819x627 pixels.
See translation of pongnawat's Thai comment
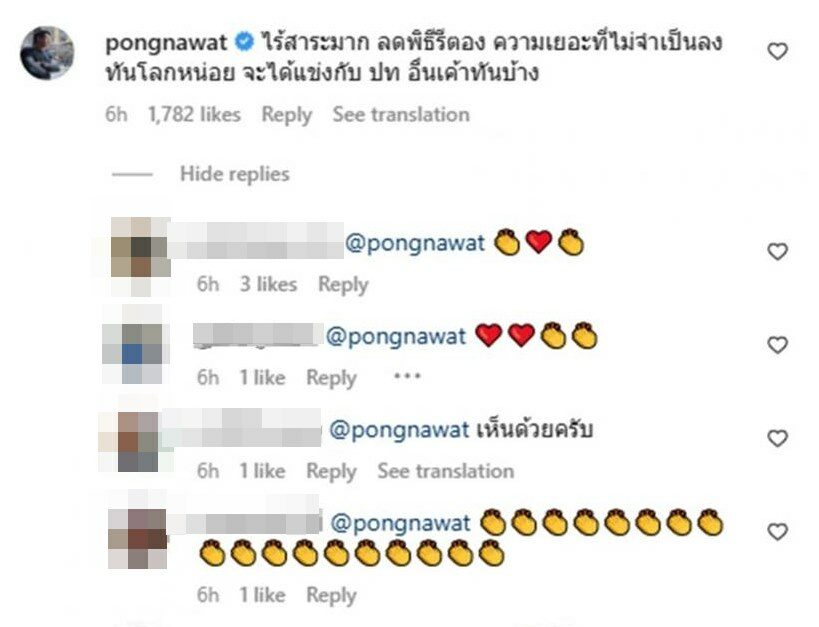(401, 114)
